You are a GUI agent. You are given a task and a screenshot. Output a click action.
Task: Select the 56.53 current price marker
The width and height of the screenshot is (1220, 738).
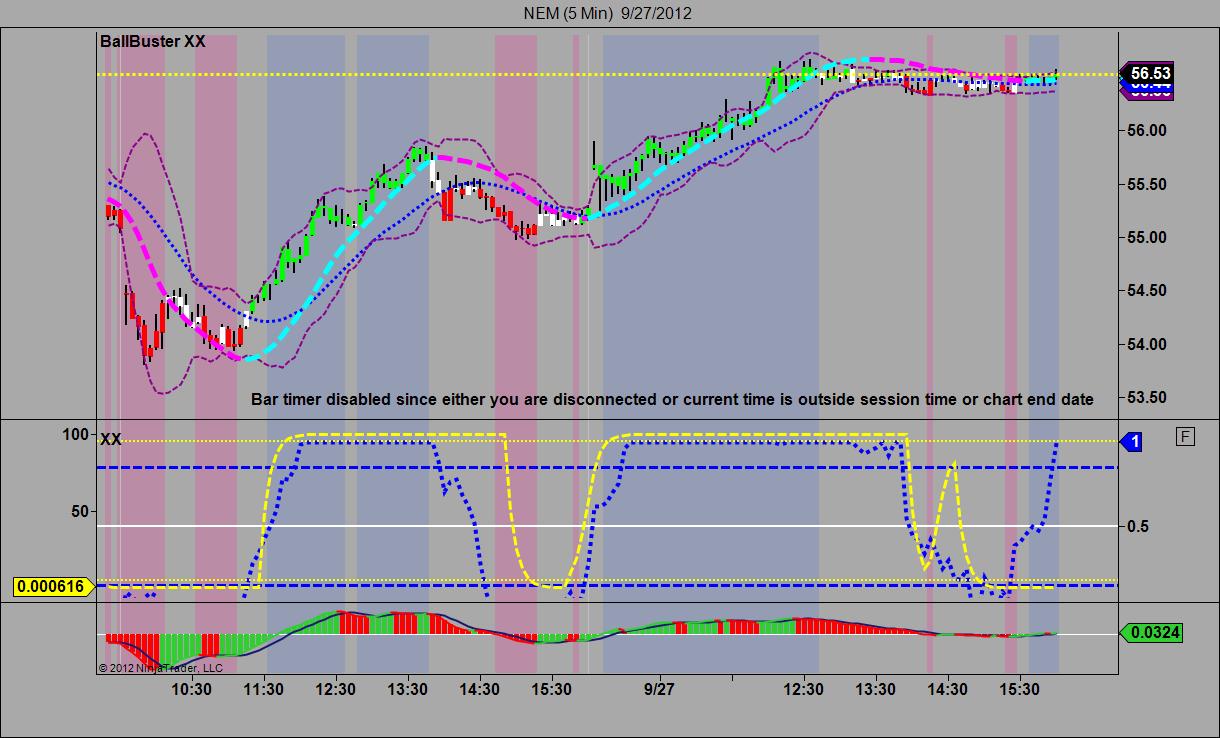pyautogui.click(x=1146, y=73)
